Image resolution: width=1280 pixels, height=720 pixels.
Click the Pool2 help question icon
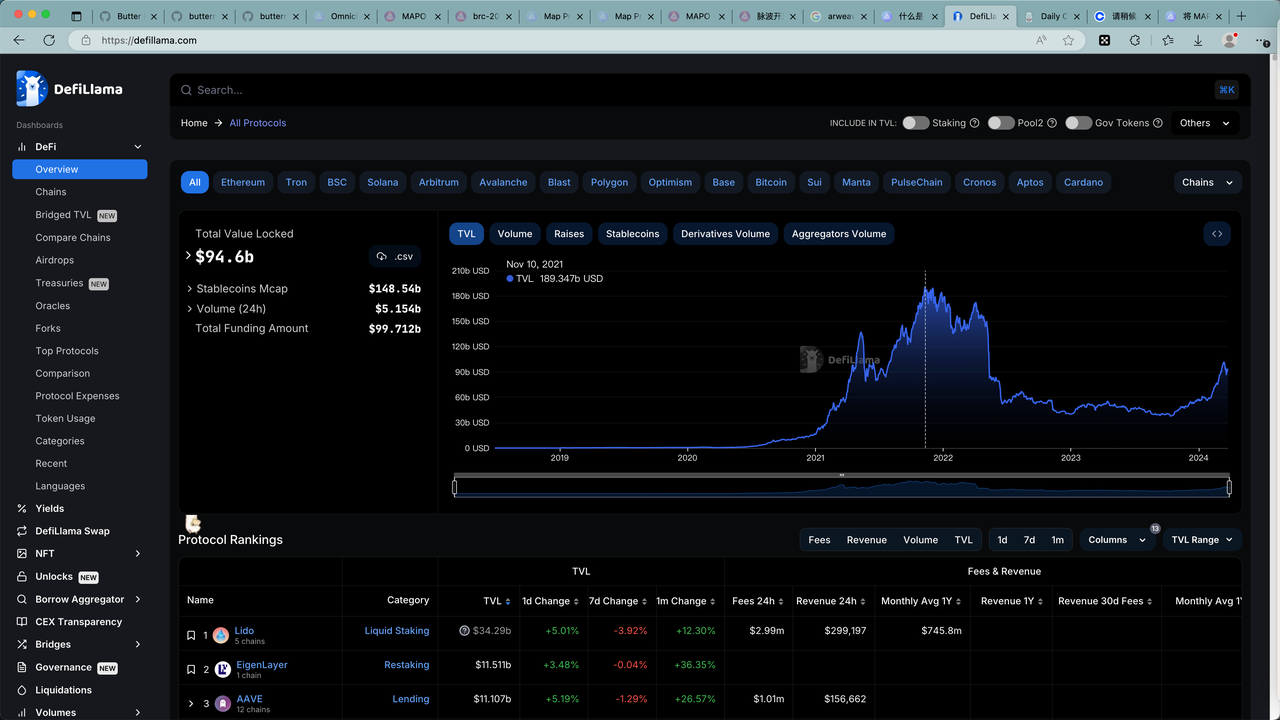pos(1052,123)
